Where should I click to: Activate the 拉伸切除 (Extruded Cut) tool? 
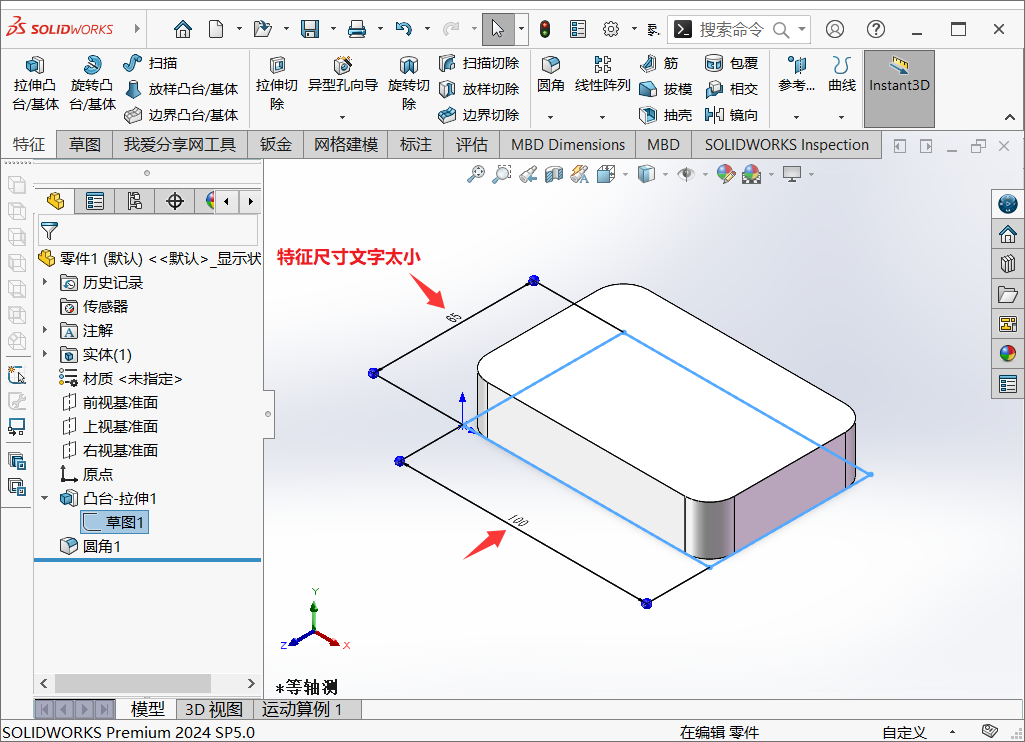tap(276, 85)
